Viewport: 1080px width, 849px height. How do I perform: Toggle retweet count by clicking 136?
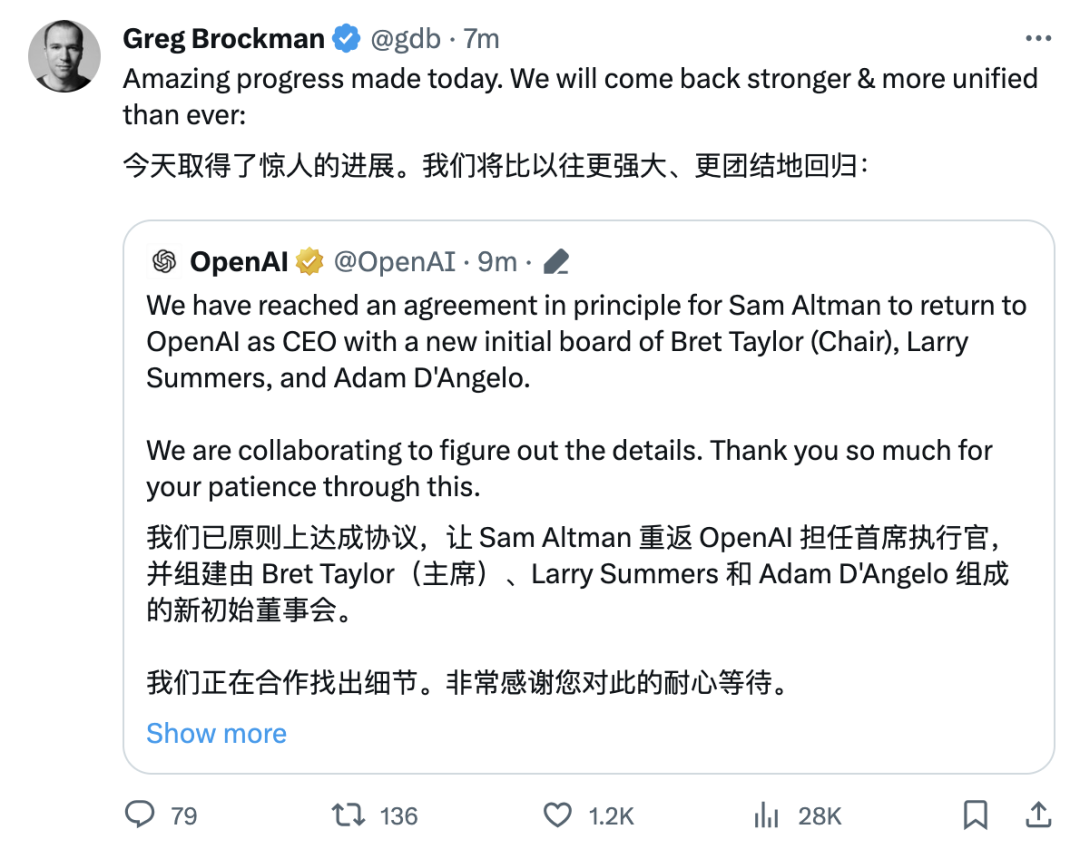[400, 816]
